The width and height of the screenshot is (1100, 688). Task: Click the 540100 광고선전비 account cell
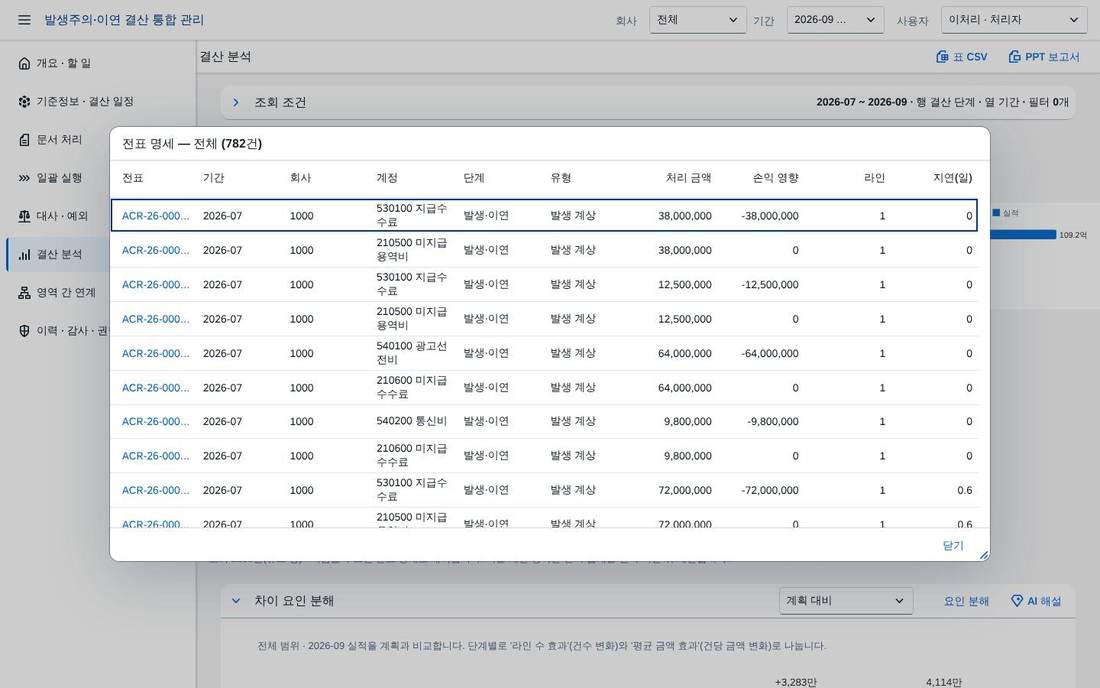(411, 353)
